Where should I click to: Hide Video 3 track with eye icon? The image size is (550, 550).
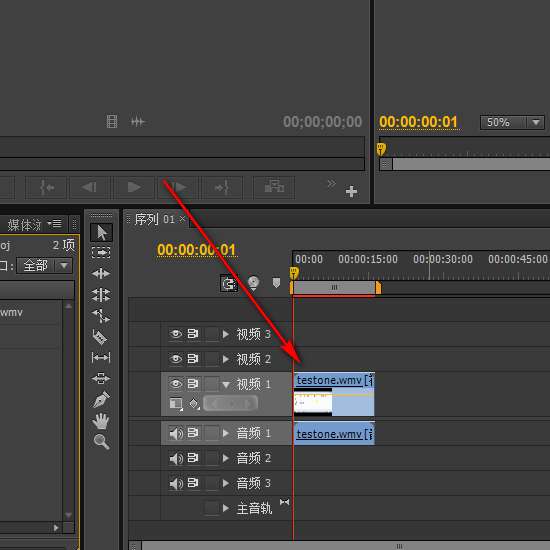(x=176, y=334)
